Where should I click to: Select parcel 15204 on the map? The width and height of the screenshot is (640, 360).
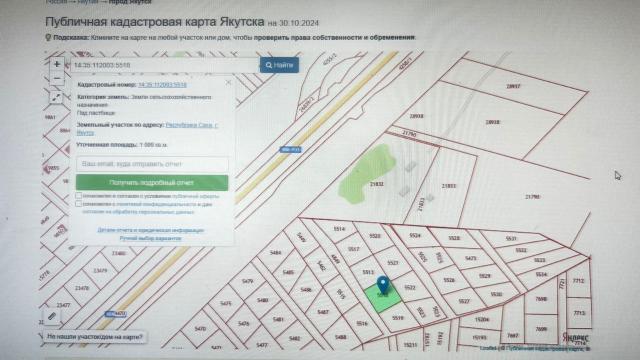(x=482, y=320)
